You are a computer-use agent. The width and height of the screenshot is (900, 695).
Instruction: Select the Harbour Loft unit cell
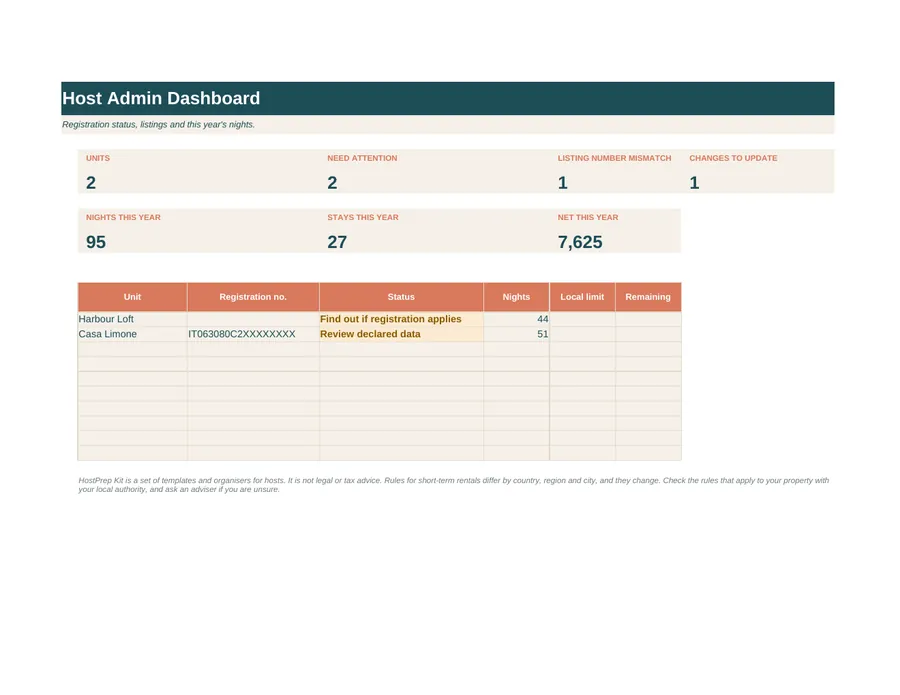pos(133,319)
